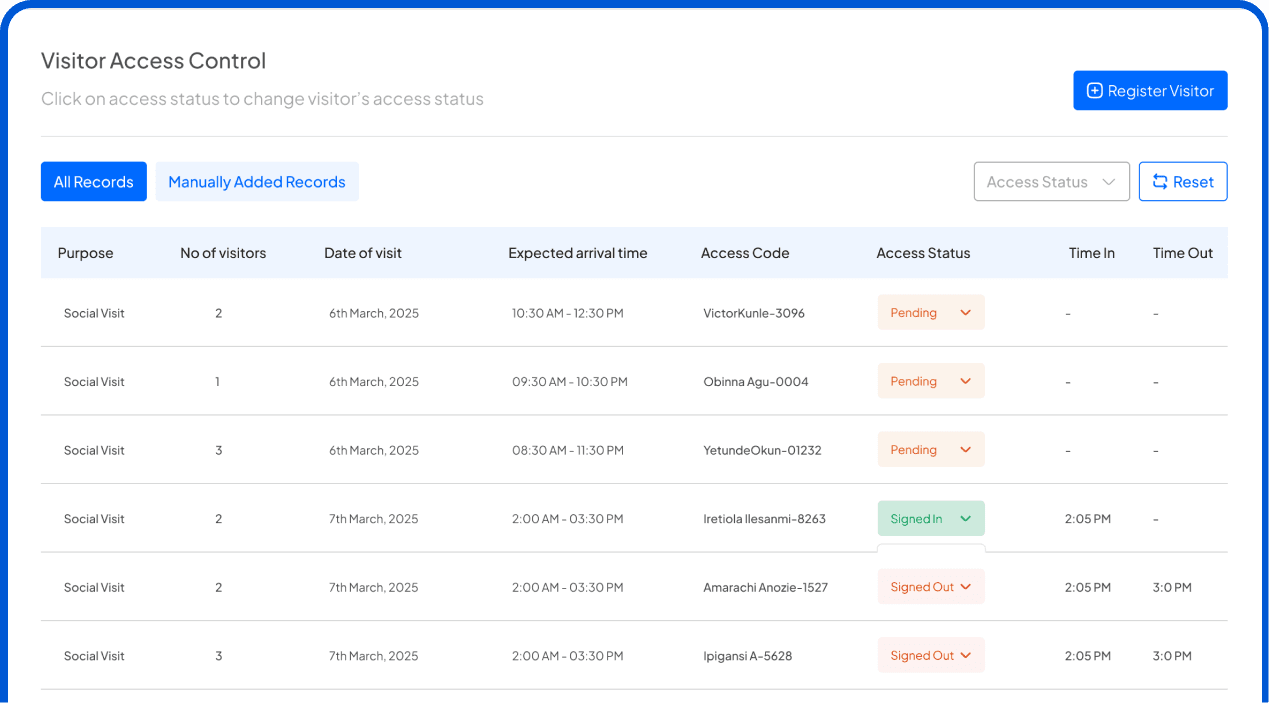Click the chevron on VictorKunle-3096 Pending status
The width and height of the screenshot is (1269, 703).
965,313
